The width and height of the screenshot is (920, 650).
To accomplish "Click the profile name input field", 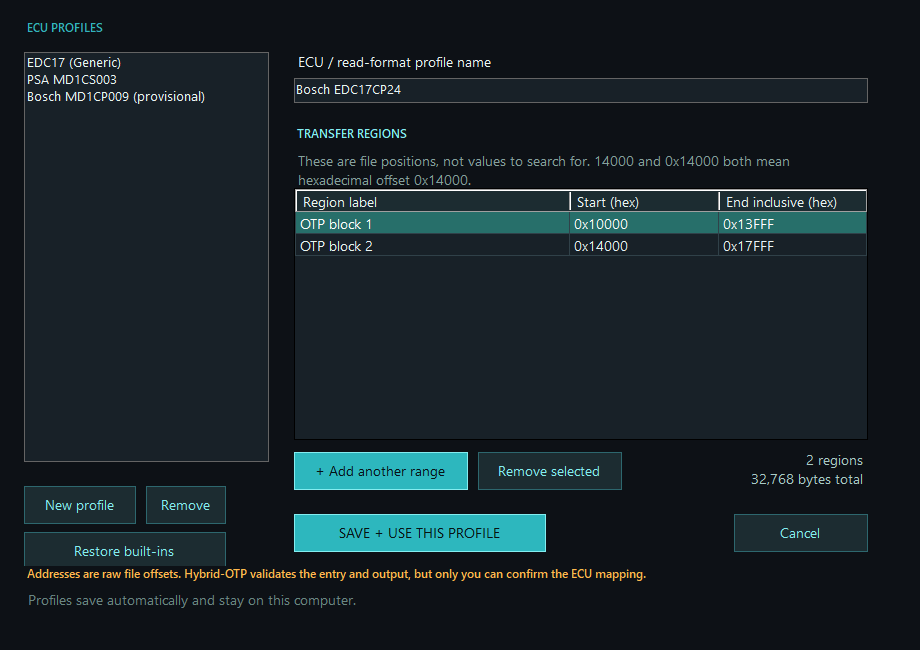I will click(581, 90).
